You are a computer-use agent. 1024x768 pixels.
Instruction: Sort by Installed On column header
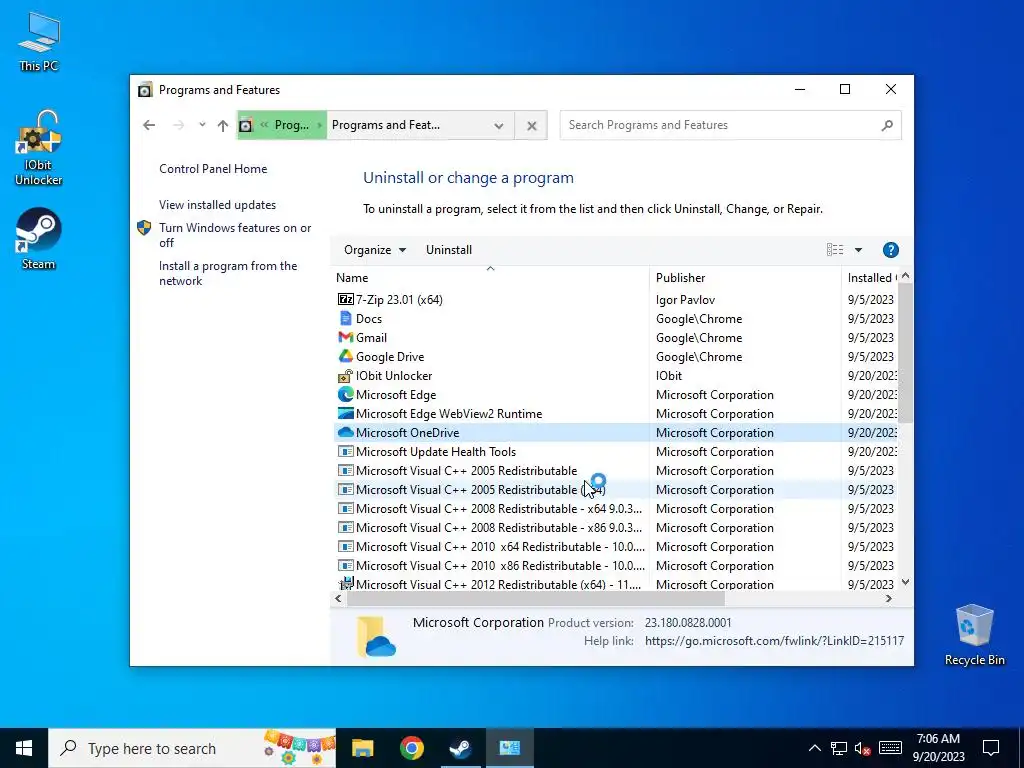[x=869, y=278]
